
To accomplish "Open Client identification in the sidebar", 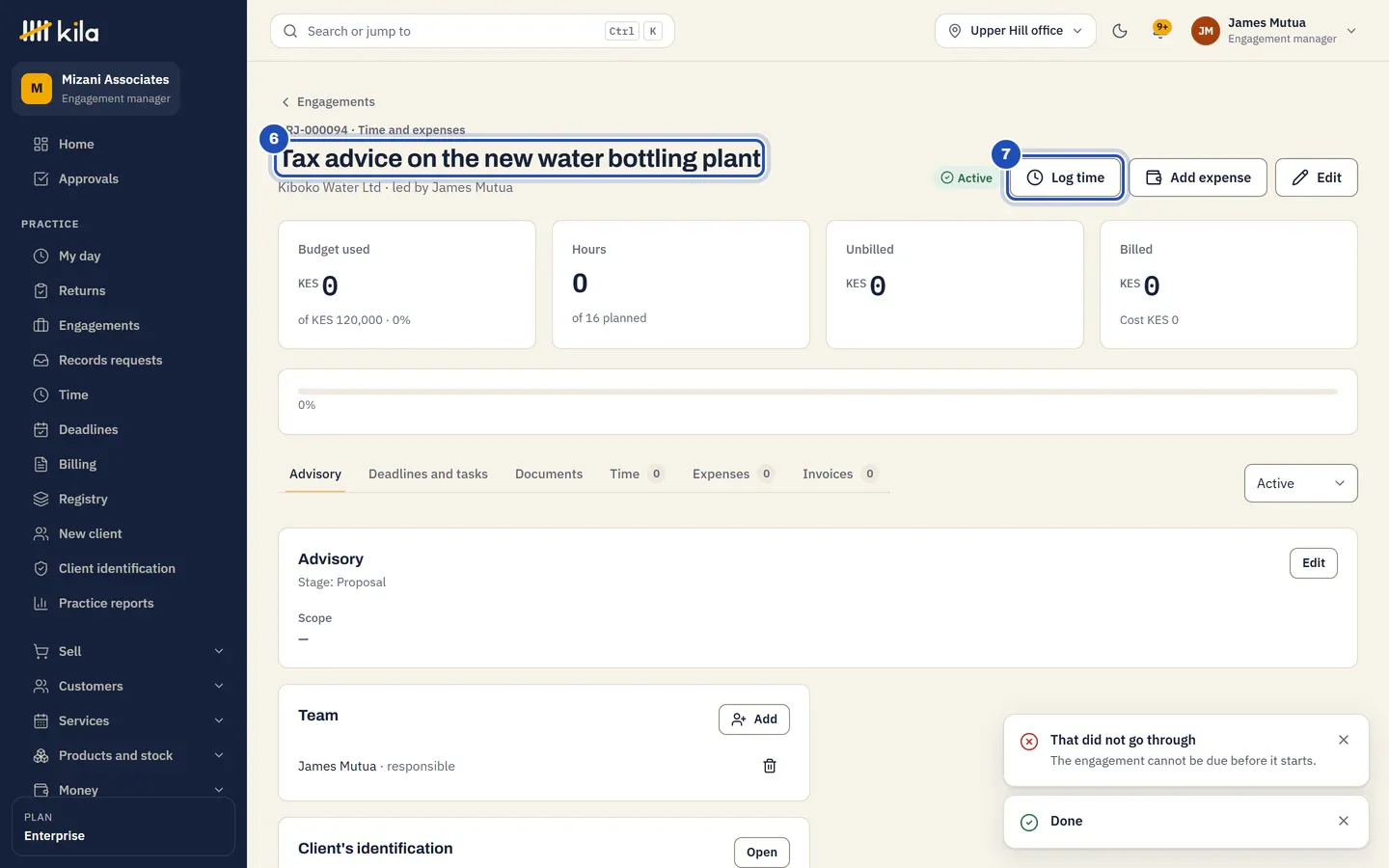I will click(123, 568).
